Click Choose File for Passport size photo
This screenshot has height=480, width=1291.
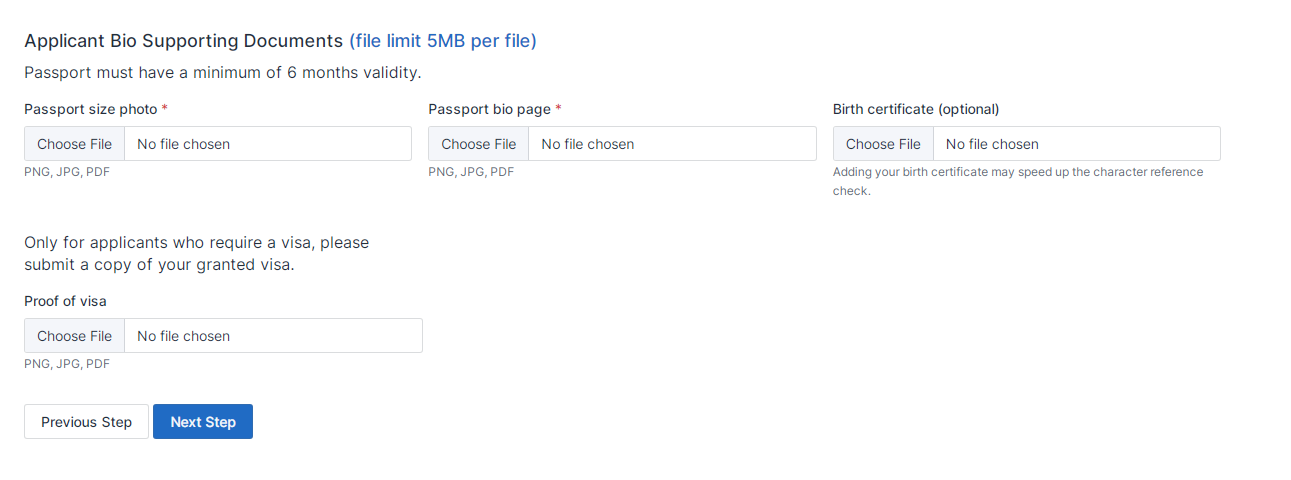pos(75,144)
